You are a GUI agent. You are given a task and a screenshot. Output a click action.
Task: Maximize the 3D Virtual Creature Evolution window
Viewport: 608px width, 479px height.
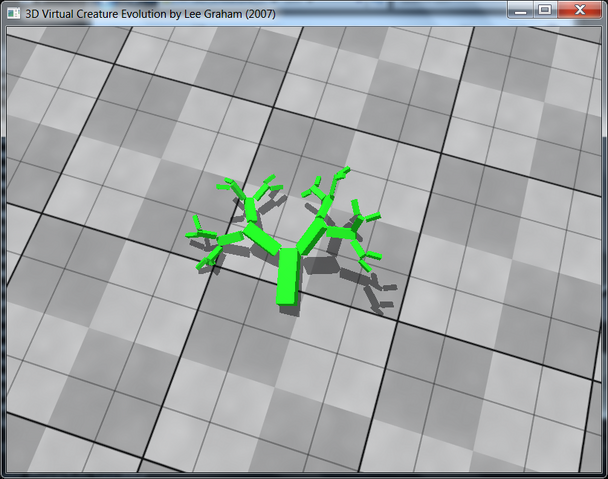tap(545, 10)
